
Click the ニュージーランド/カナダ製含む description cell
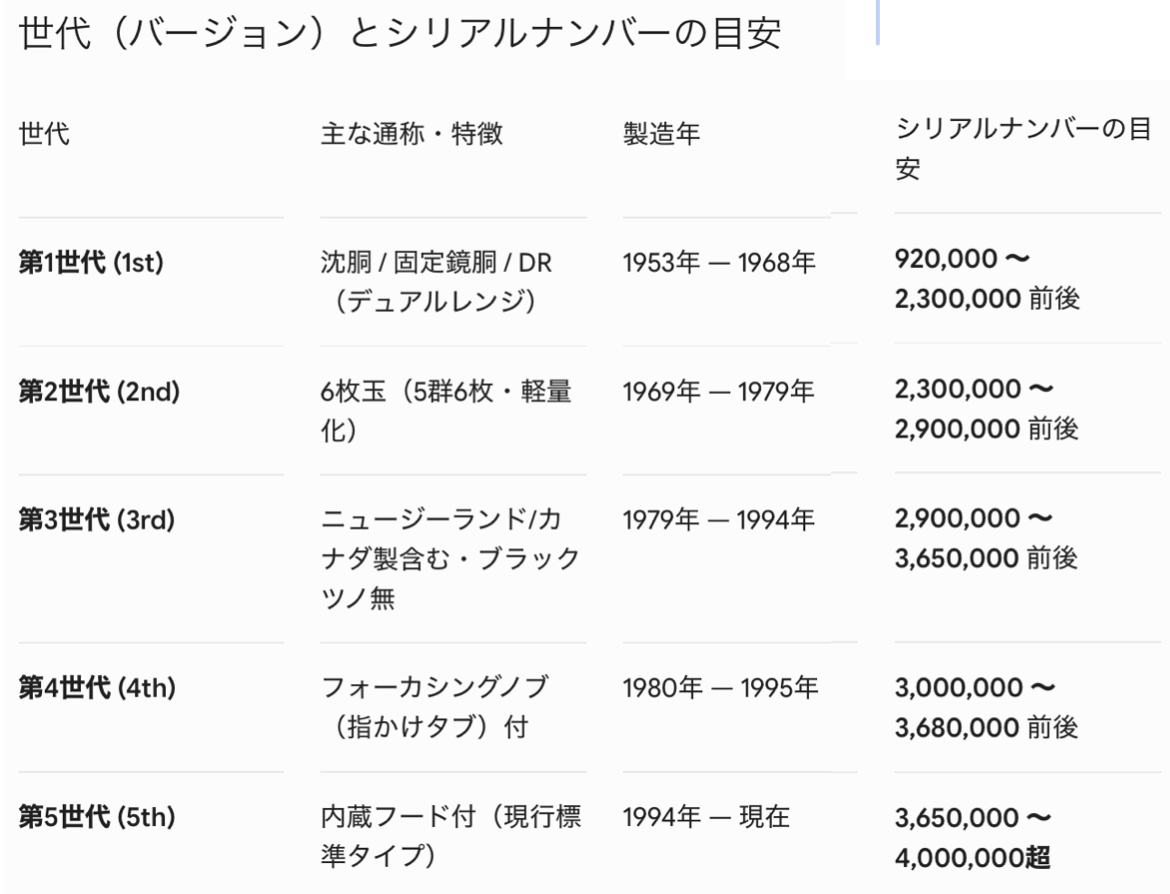click(450, 558)
